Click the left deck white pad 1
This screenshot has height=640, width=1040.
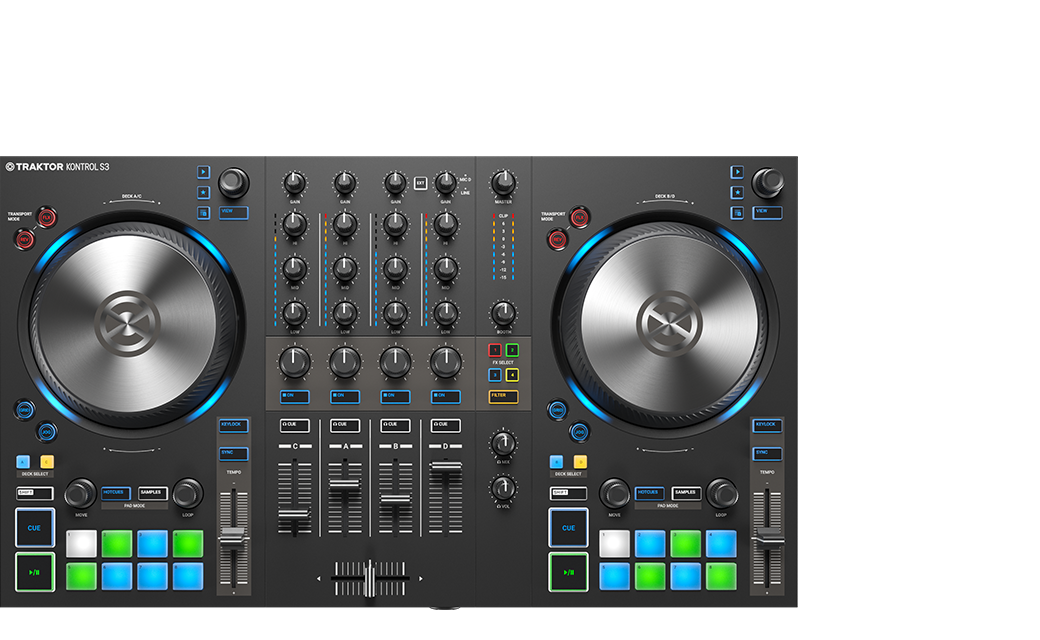(x=82, y=544)
